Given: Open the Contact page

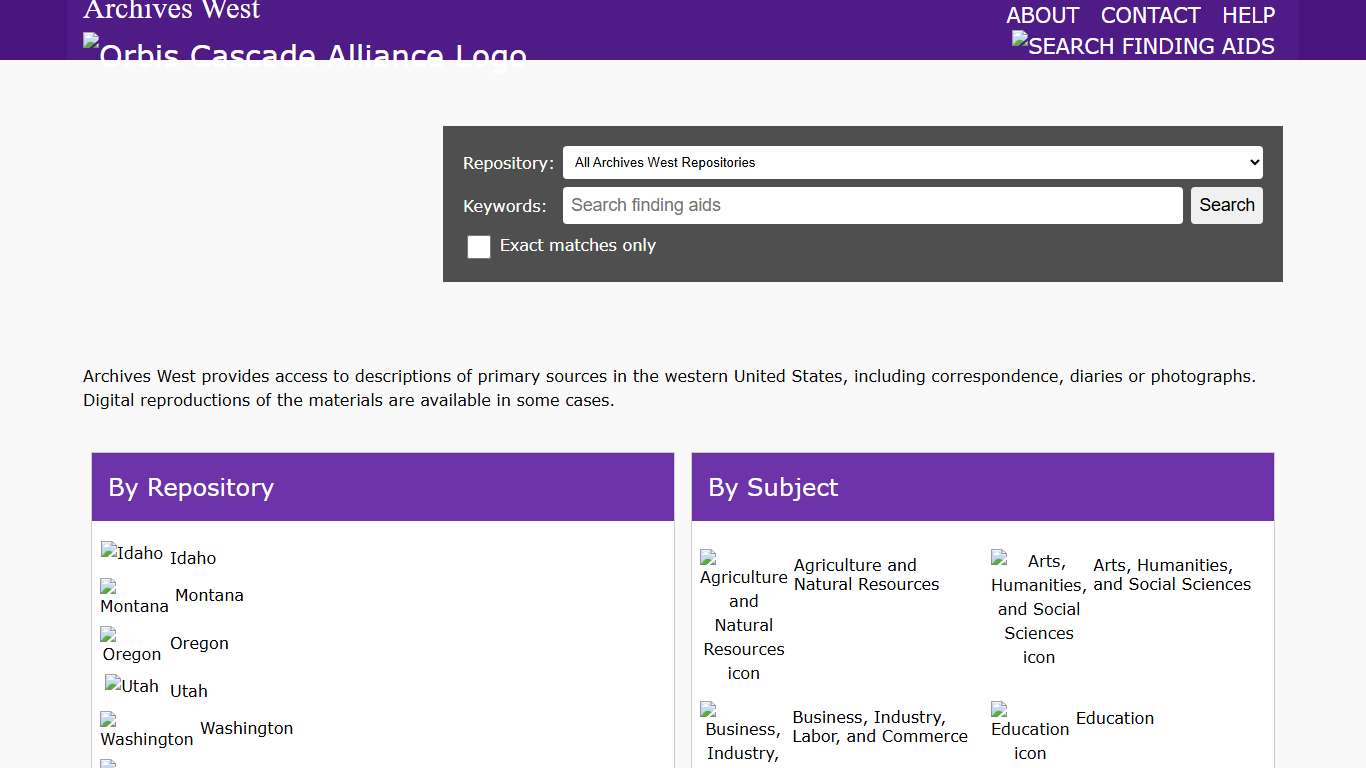Looking at the screenshot, I should 1150,16.
